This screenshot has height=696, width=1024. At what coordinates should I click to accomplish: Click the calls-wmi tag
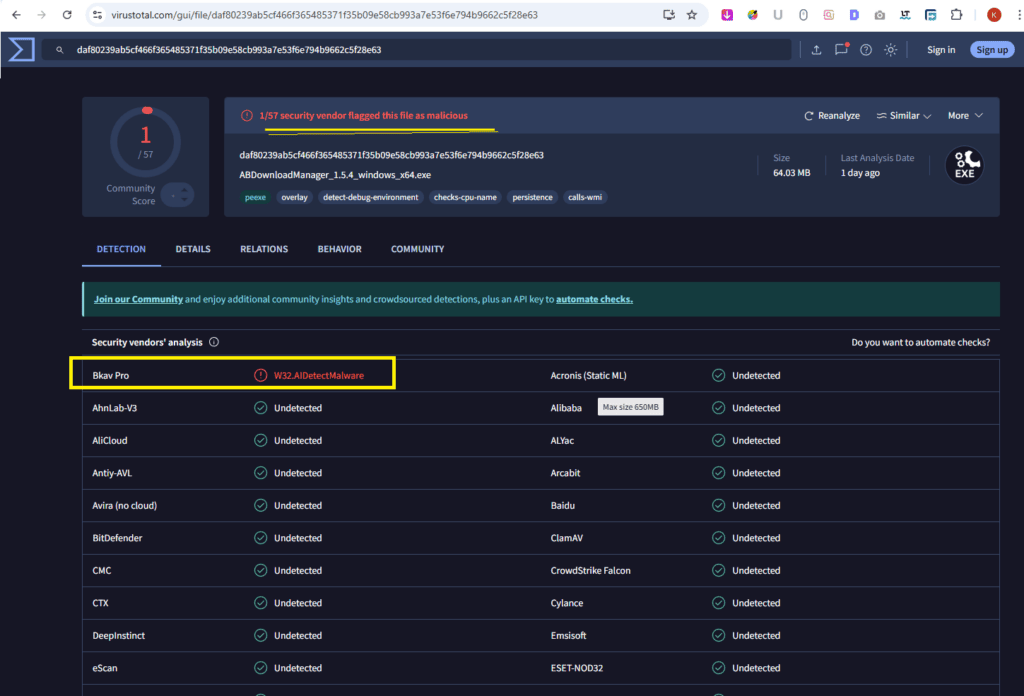click(584, 197)
